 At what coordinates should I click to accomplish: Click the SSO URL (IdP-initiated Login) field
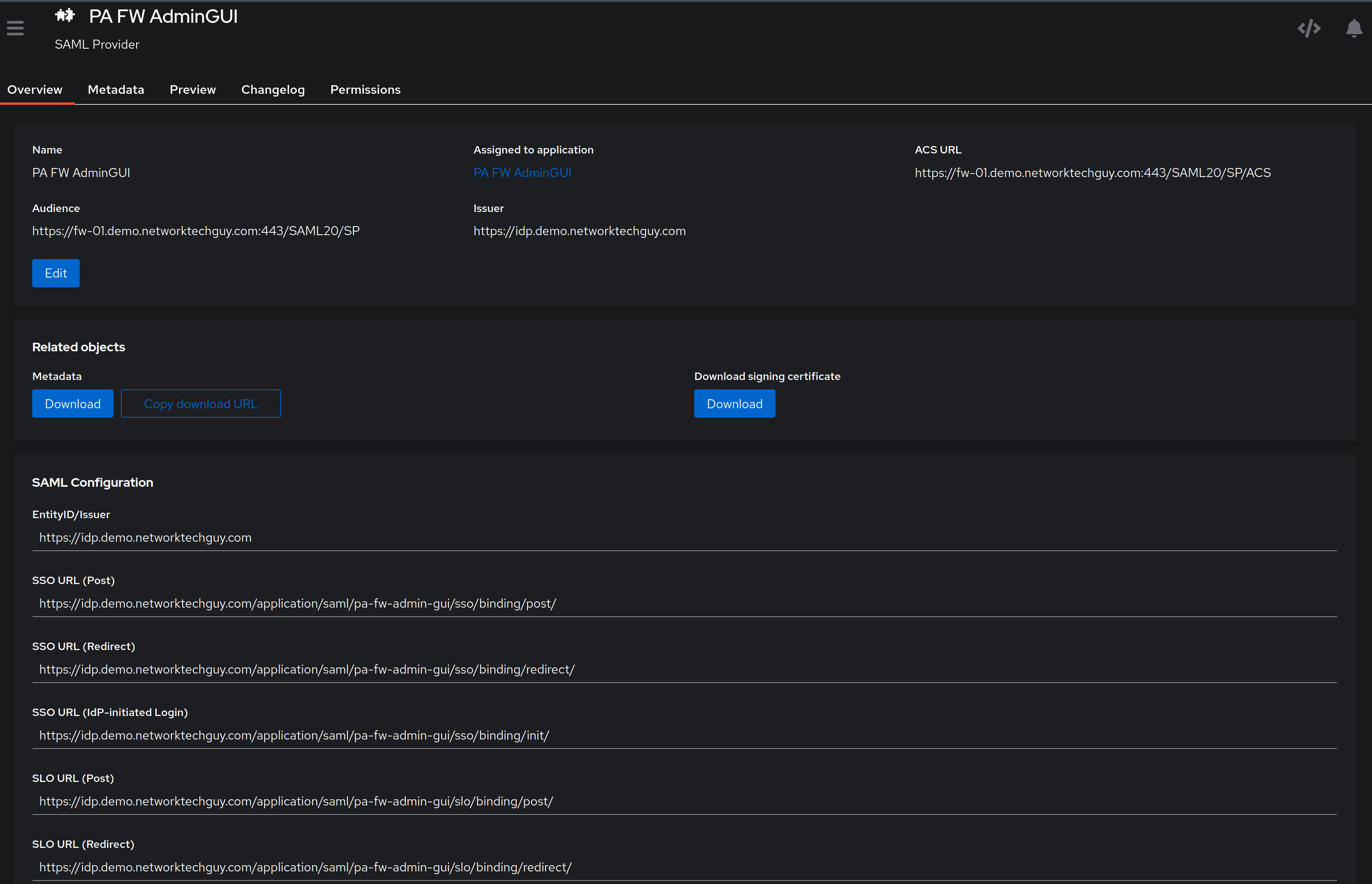[x=685, y=735]
